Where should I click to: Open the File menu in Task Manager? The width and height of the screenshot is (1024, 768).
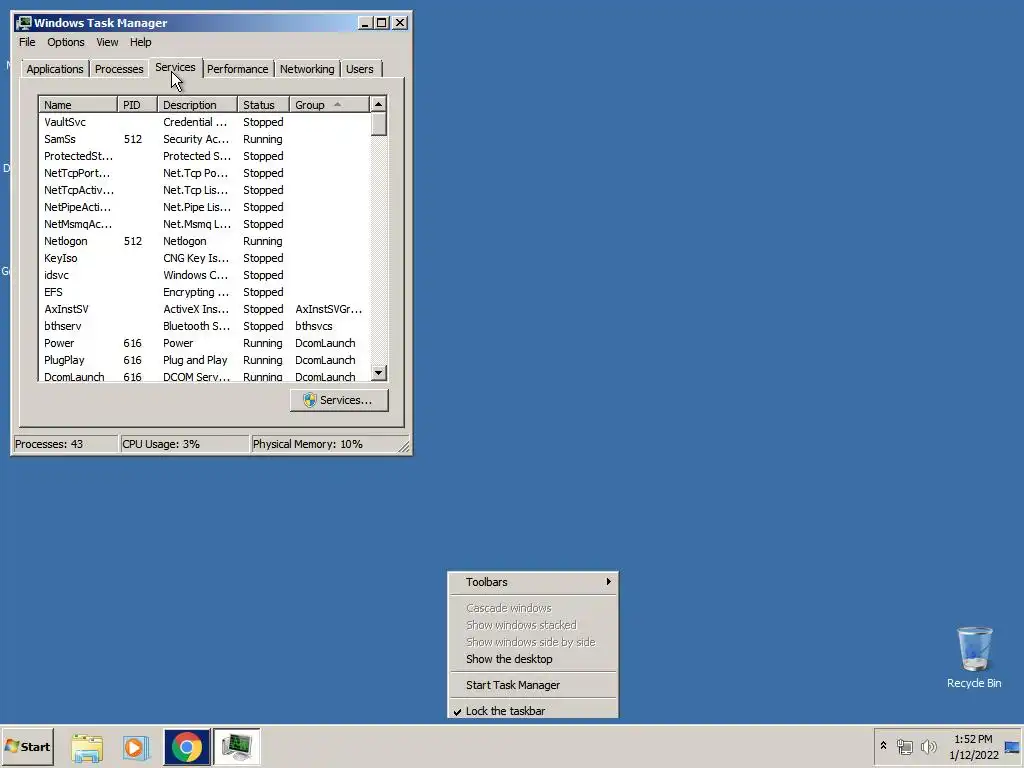pos(27,42)
